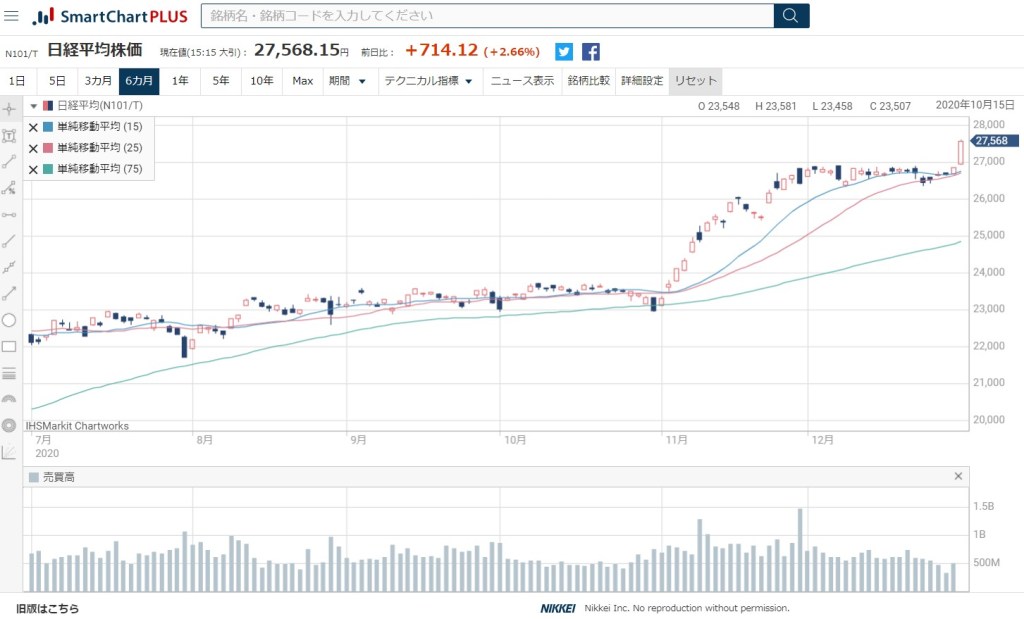
Task: Remove the 単純移動平均 (75) indicator
Action: pos(33,169)
